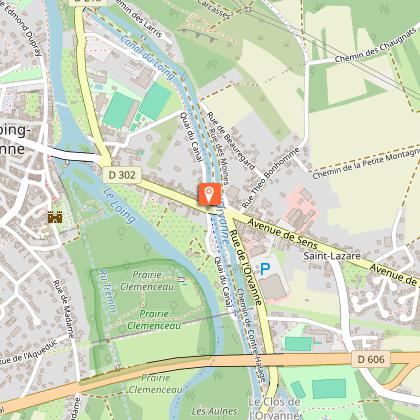Click the Ru Trémor stream label

tap(108, 291)
